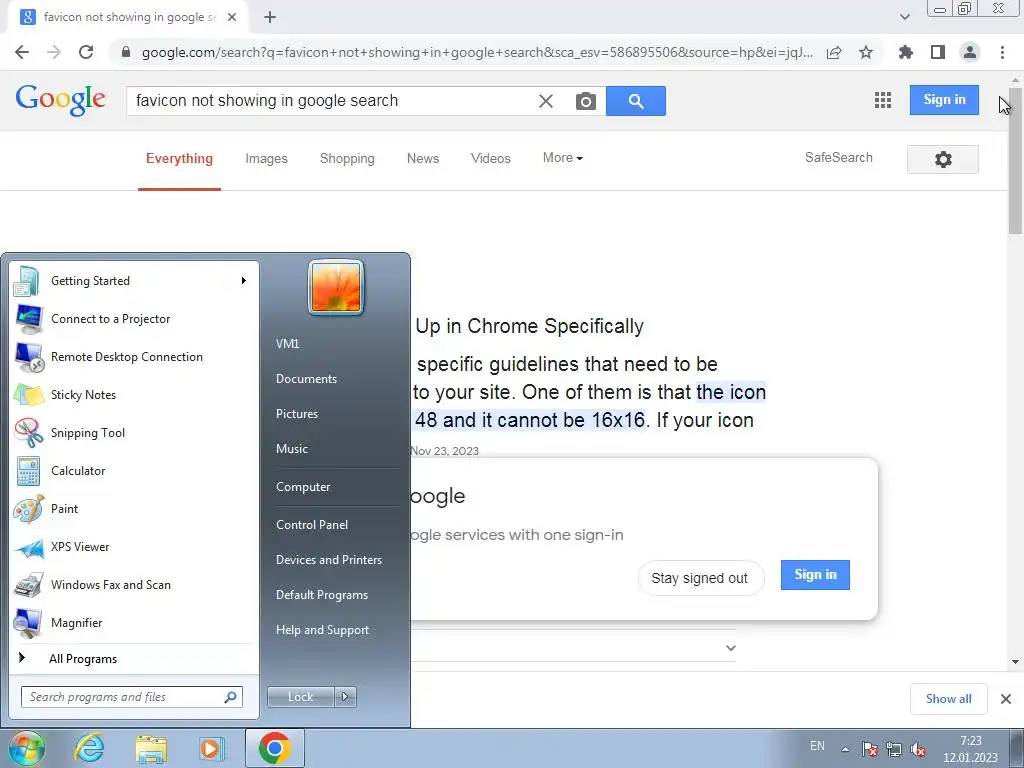Open Windows Explorer taskbar icon
1024x768 pixels.
(x=151, y=748)
